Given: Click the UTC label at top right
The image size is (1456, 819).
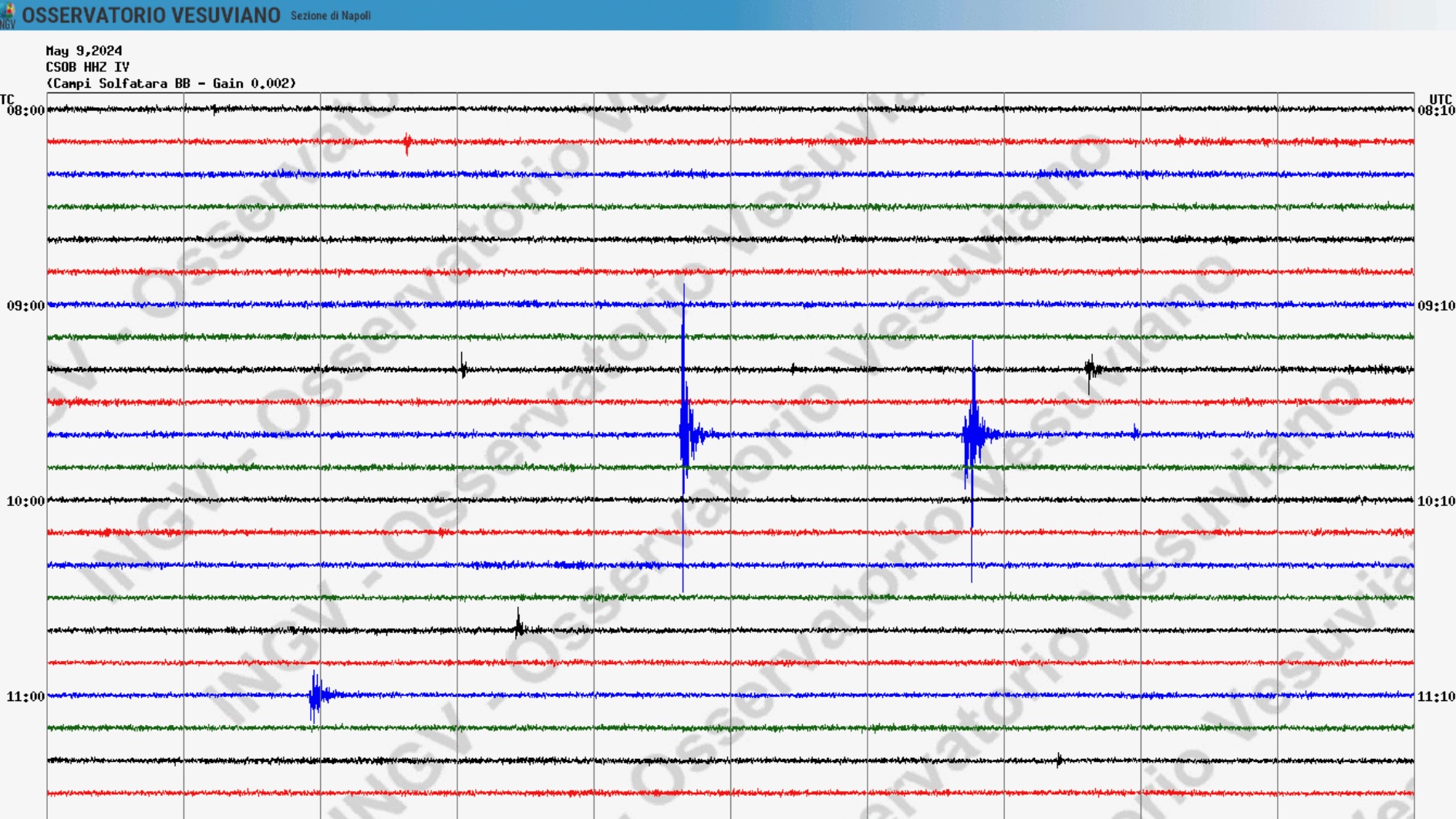Looking at the screenshot, I should [1440, 99].
